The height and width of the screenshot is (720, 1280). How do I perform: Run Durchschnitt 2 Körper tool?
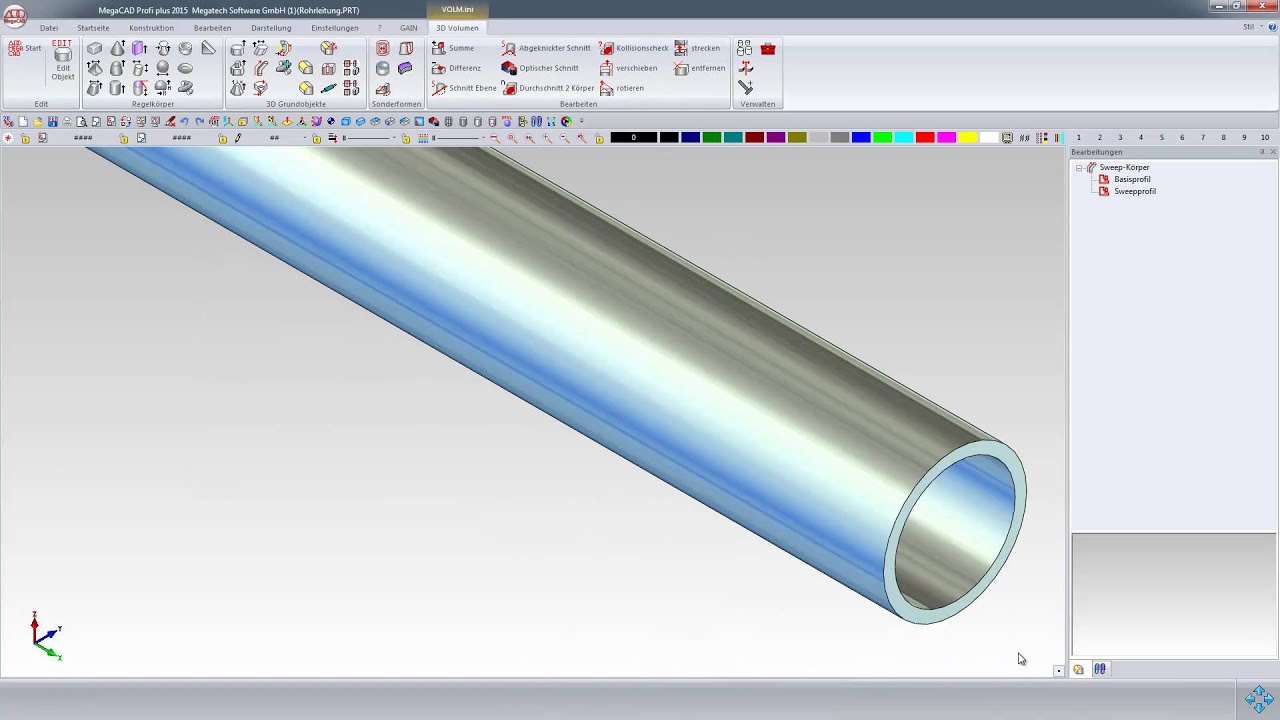548,88
